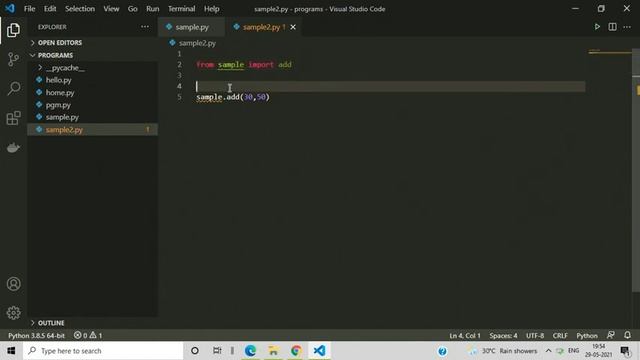Change language mode Python
The width and height of the screenshot is (640, 360).
[x=587, y=336]
